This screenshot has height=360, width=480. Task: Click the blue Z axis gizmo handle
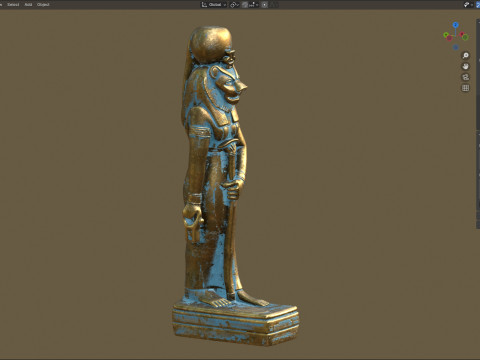tap(456, 25)
